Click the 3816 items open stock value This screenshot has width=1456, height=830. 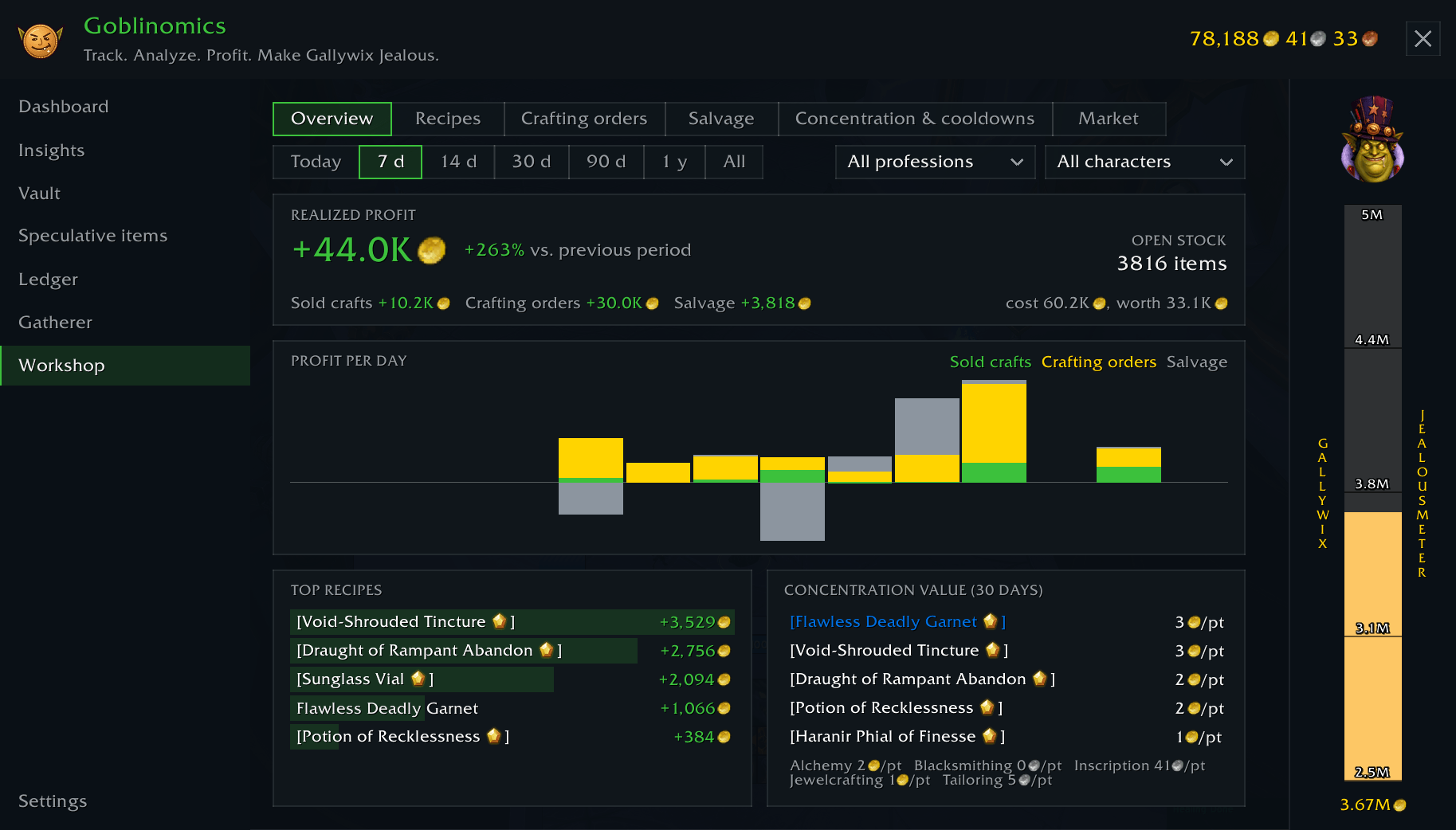1171,264
